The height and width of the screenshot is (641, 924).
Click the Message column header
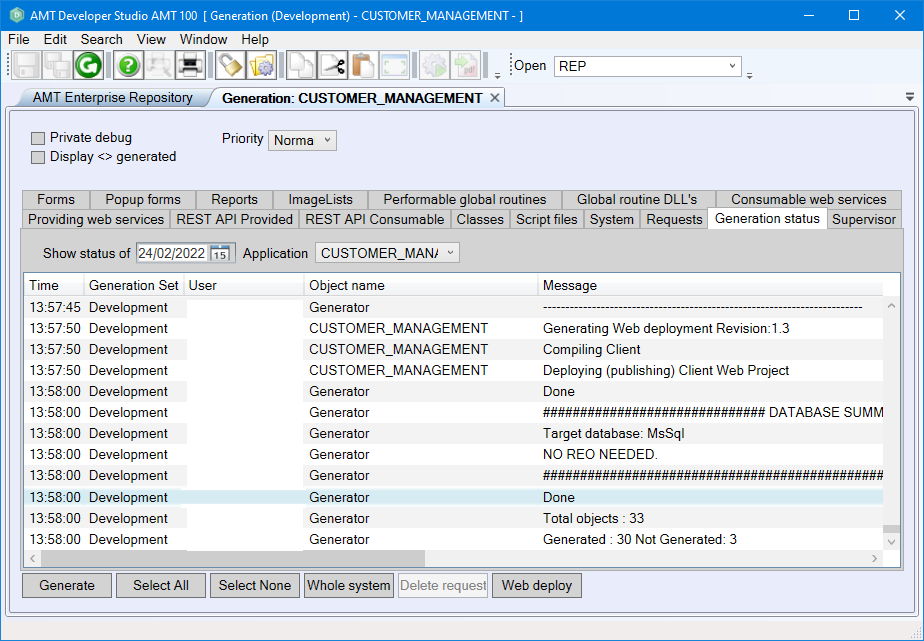[x=710, y=286]
